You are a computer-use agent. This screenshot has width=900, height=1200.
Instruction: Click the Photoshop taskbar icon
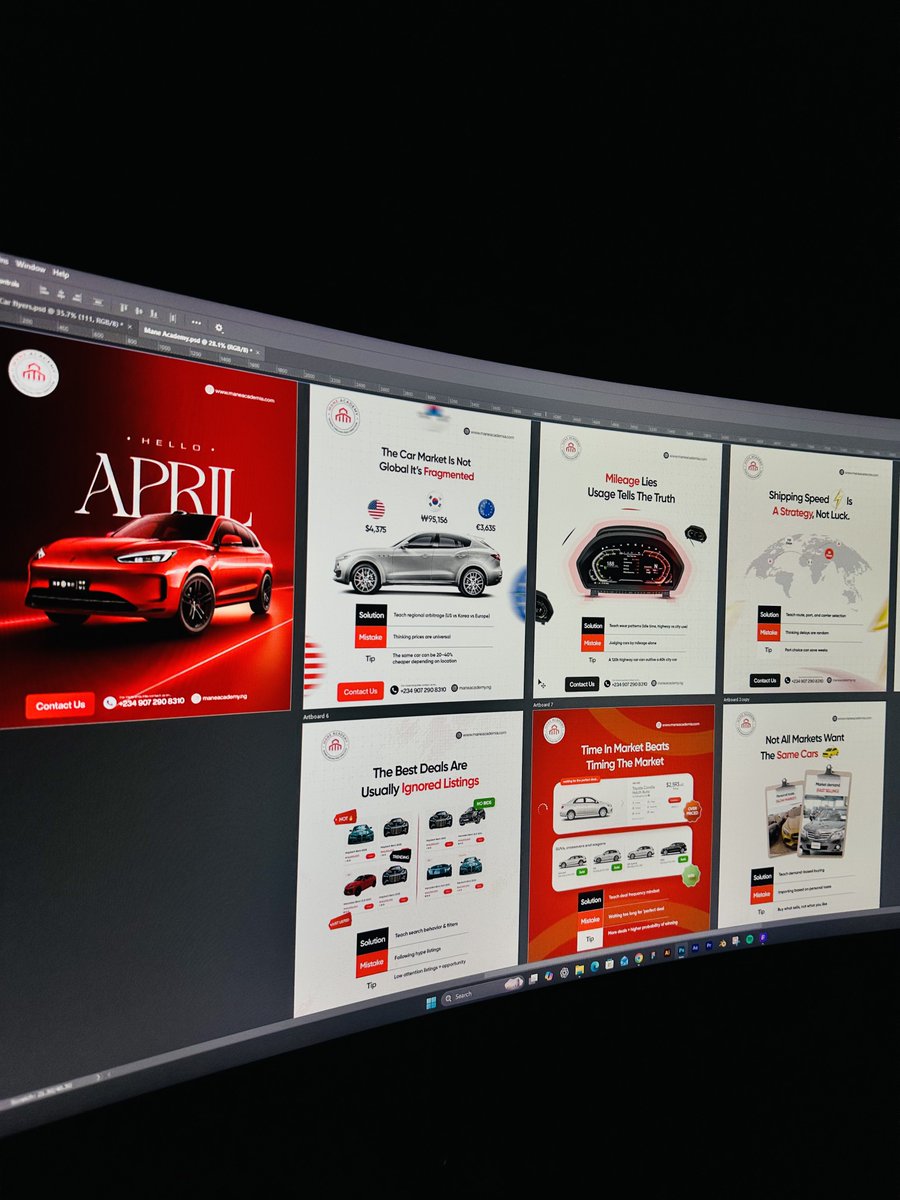(681, 950)
